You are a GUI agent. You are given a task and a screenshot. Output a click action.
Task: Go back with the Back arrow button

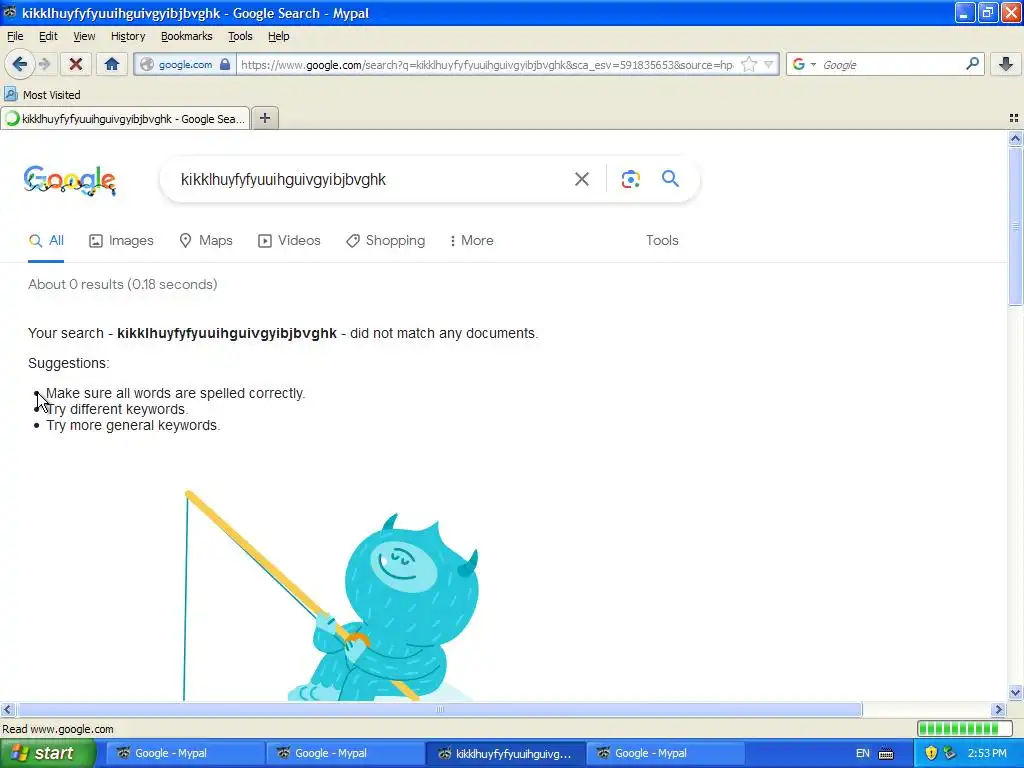pyautogui.click(x=20, y=64)
